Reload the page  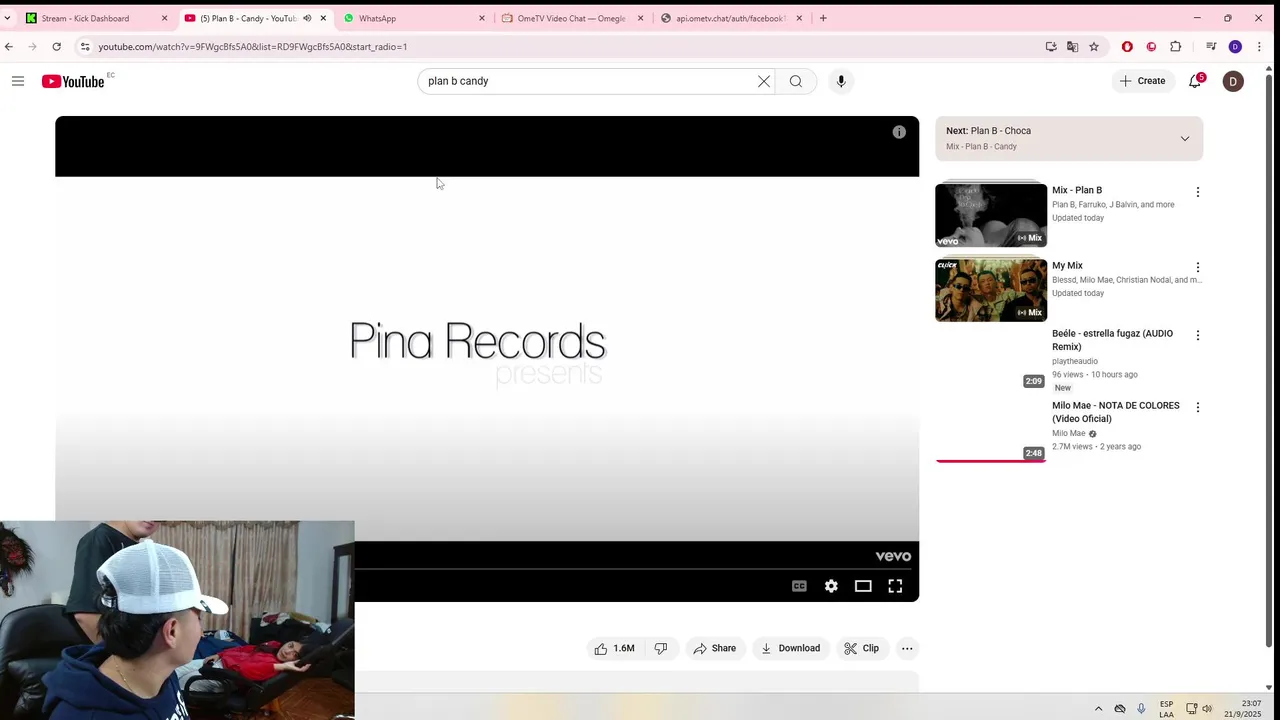(56, 47)
